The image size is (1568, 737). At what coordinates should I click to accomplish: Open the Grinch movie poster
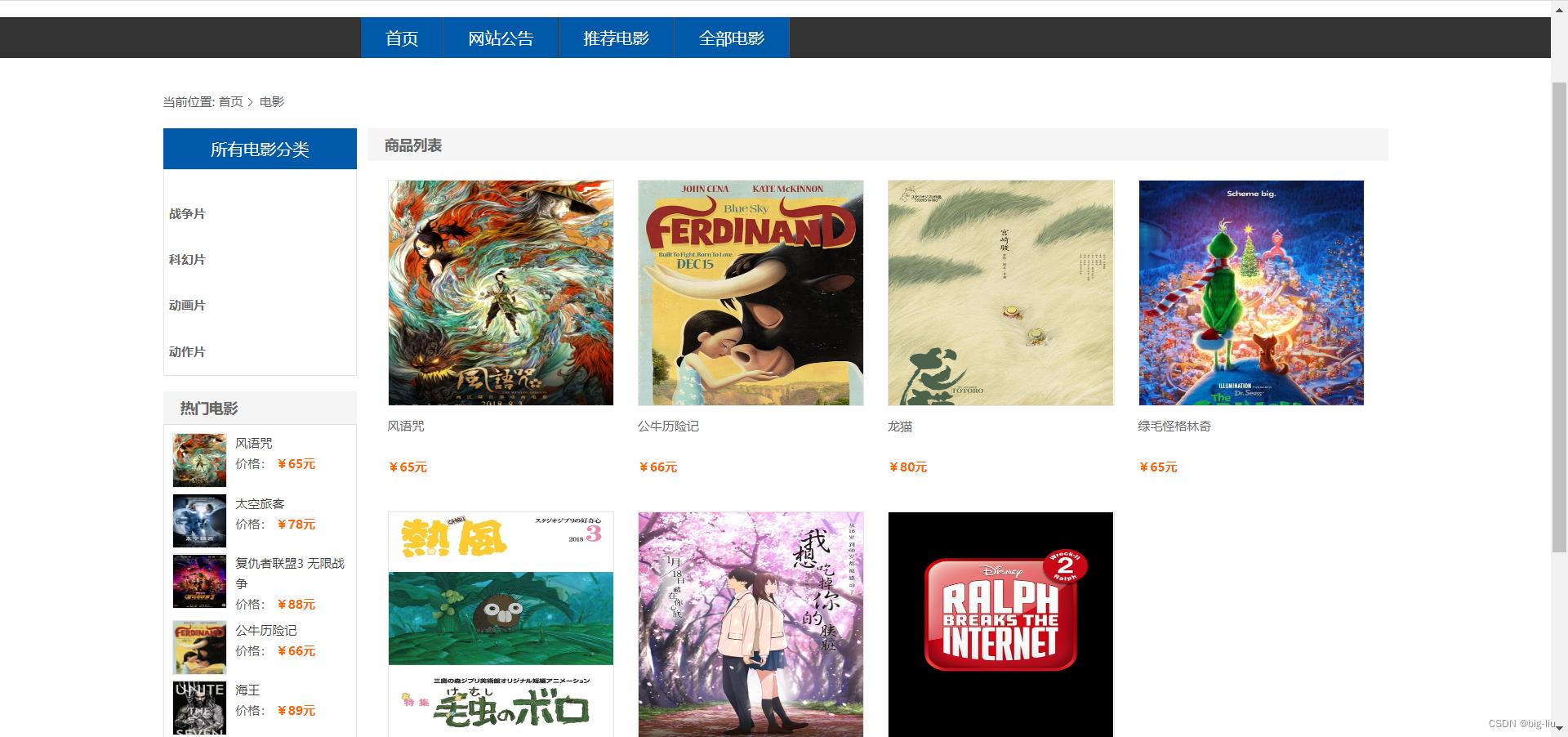coord(1251,293)
